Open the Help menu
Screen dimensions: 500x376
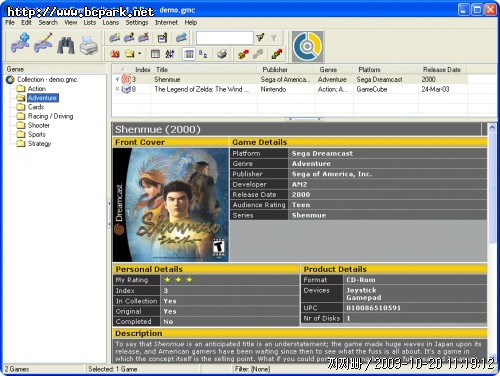191,22
